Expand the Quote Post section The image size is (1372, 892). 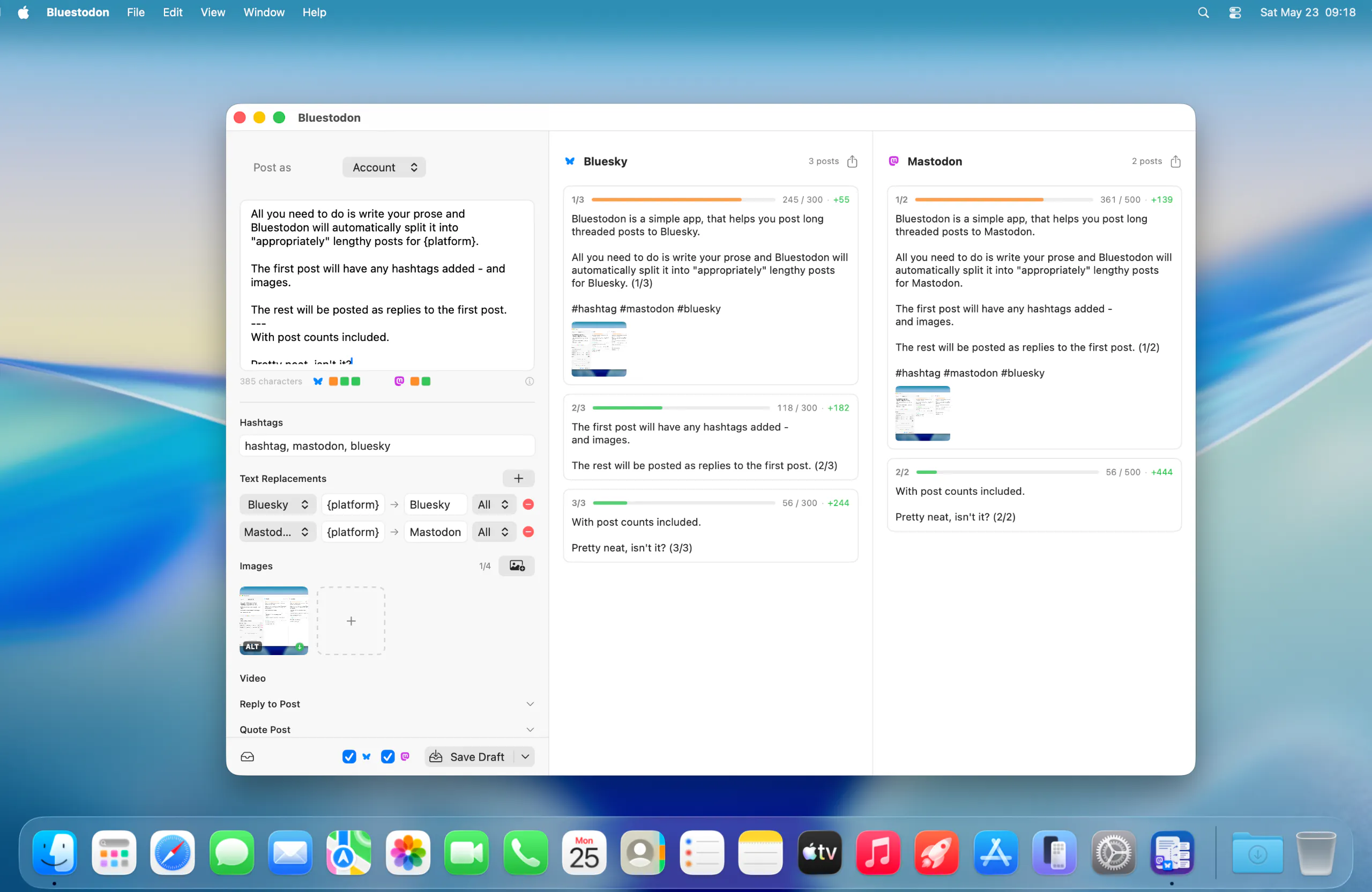[530, 730]
